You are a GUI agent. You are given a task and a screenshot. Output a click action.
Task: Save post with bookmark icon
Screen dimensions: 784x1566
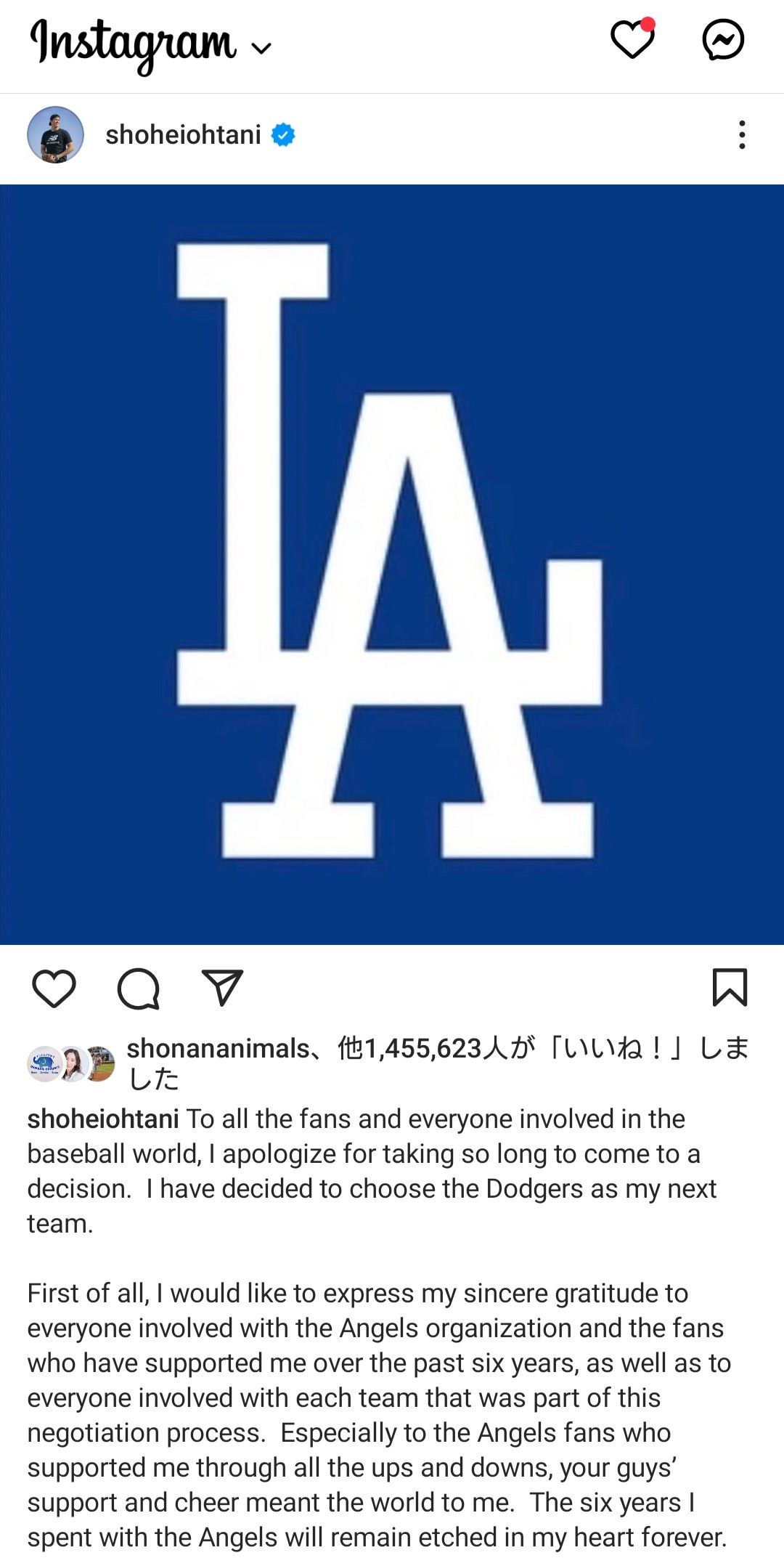point(730,988)
